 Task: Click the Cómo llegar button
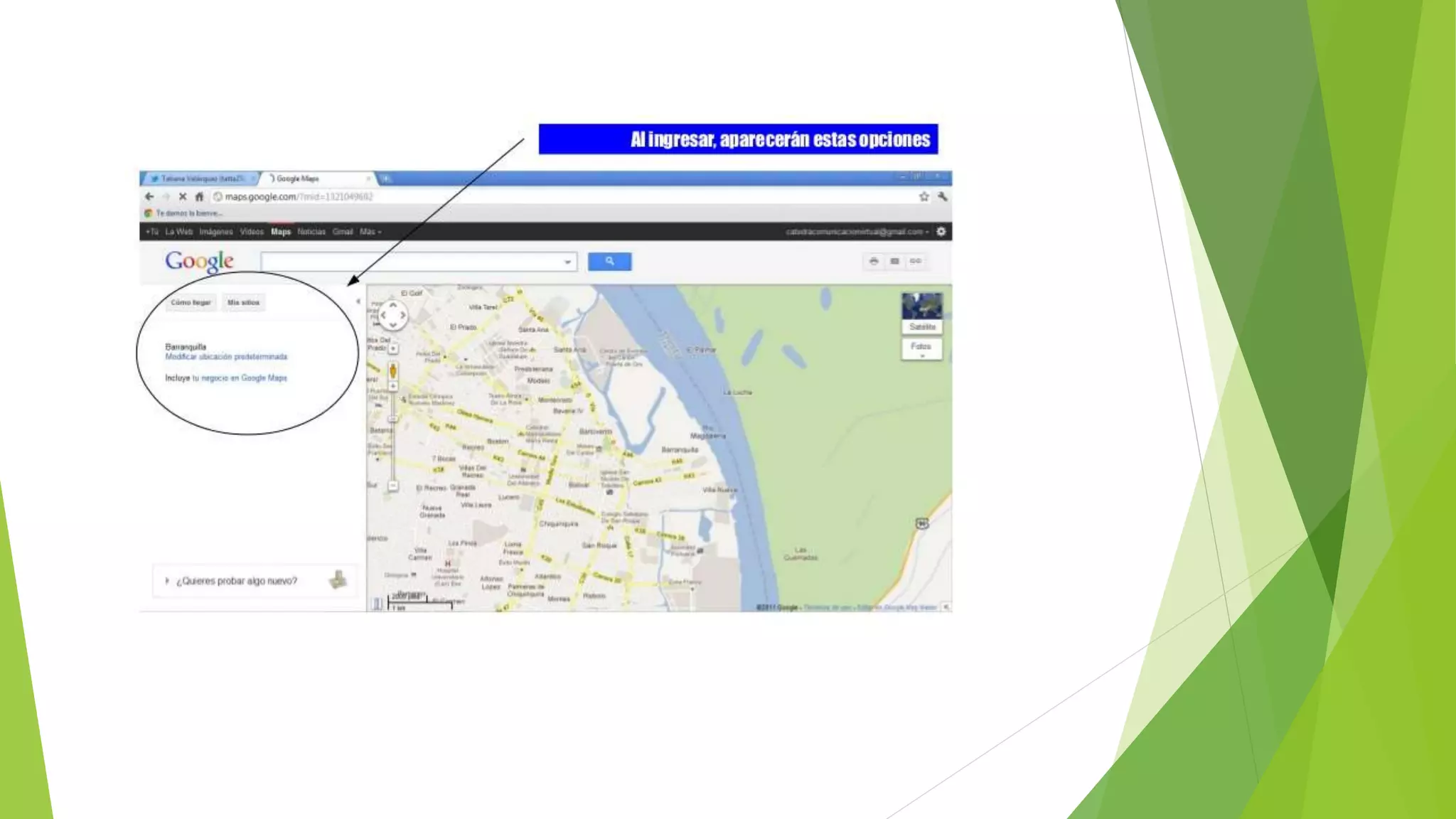click(x=191, y=303)
